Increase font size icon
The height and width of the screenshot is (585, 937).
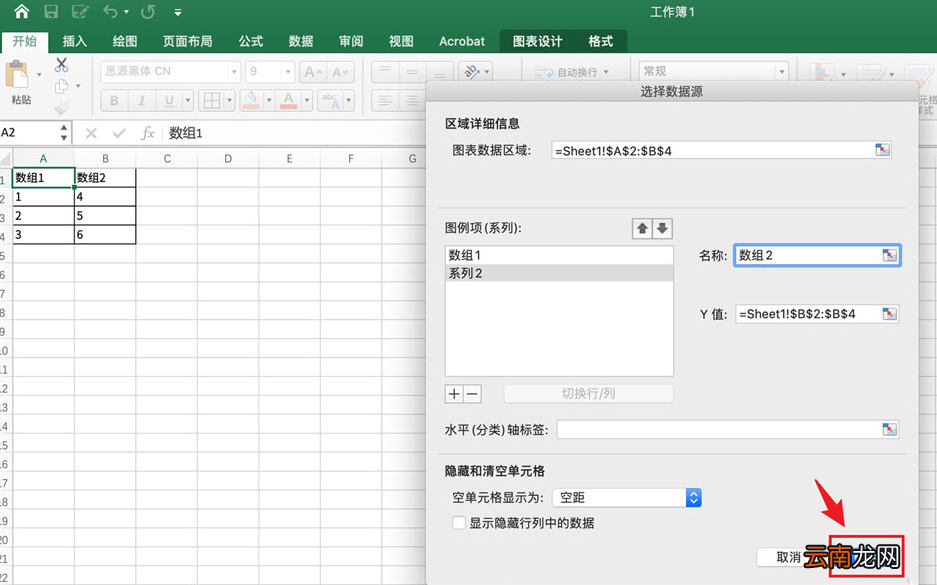[x=313, y=72]
